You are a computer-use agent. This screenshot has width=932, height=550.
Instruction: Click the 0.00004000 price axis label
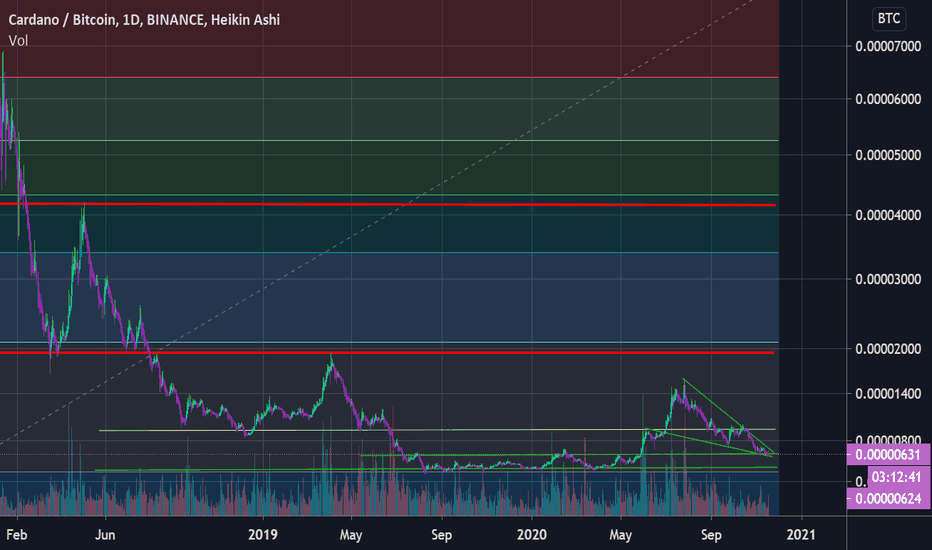tap(888, 215)
